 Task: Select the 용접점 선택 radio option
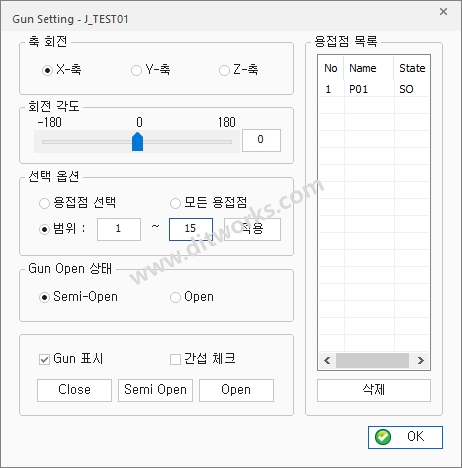point(44,203)
